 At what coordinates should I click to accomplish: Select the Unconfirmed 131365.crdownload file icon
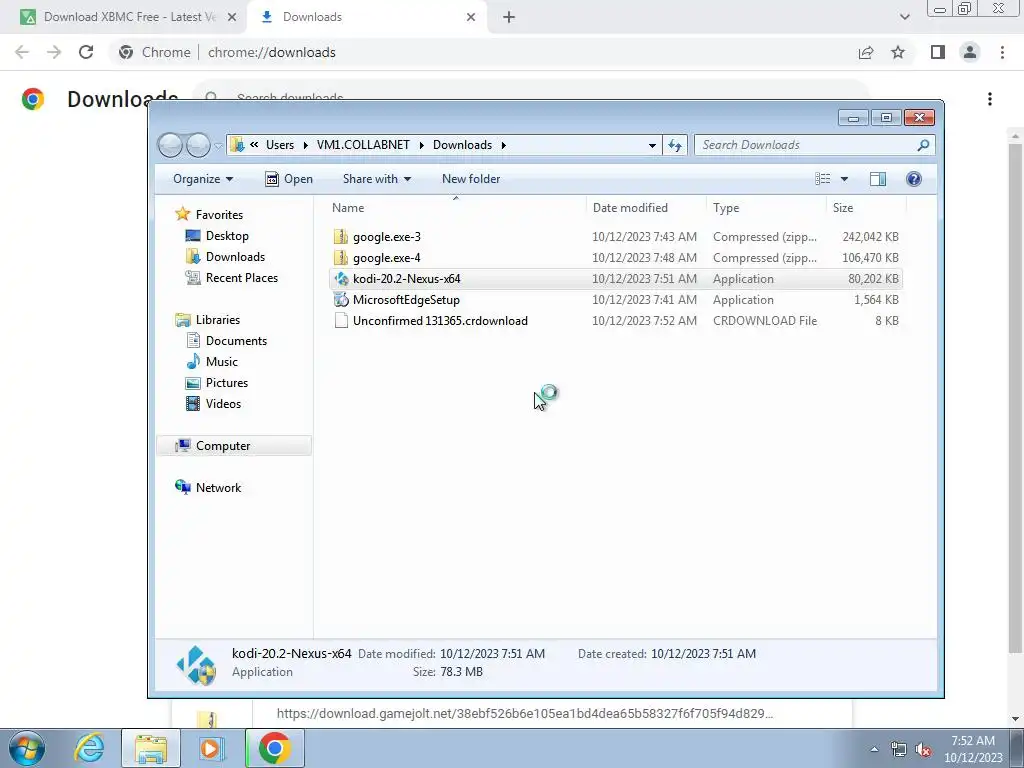[341, 321]
